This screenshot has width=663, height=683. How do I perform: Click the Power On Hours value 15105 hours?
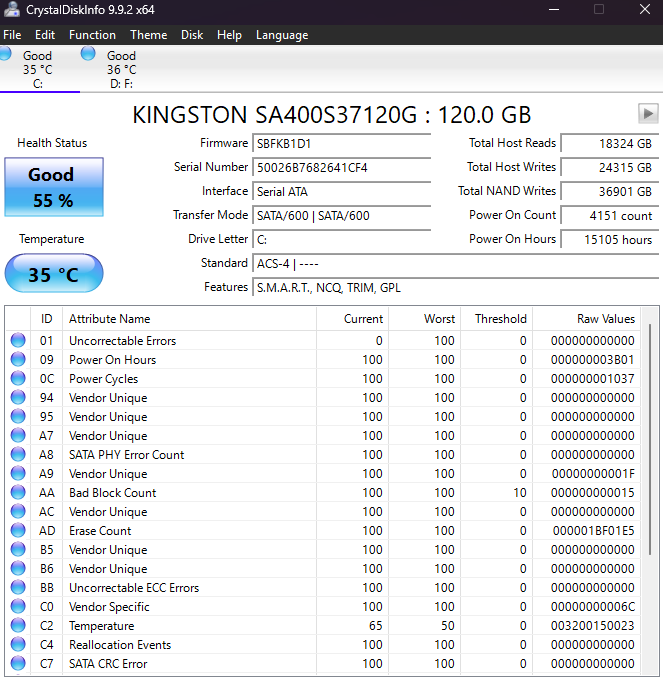point(609,240)
